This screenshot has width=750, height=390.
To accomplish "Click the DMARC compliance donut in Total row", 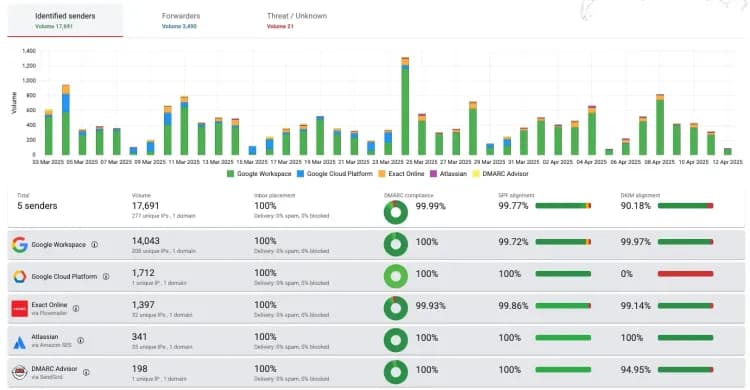I will pos(396,212).
